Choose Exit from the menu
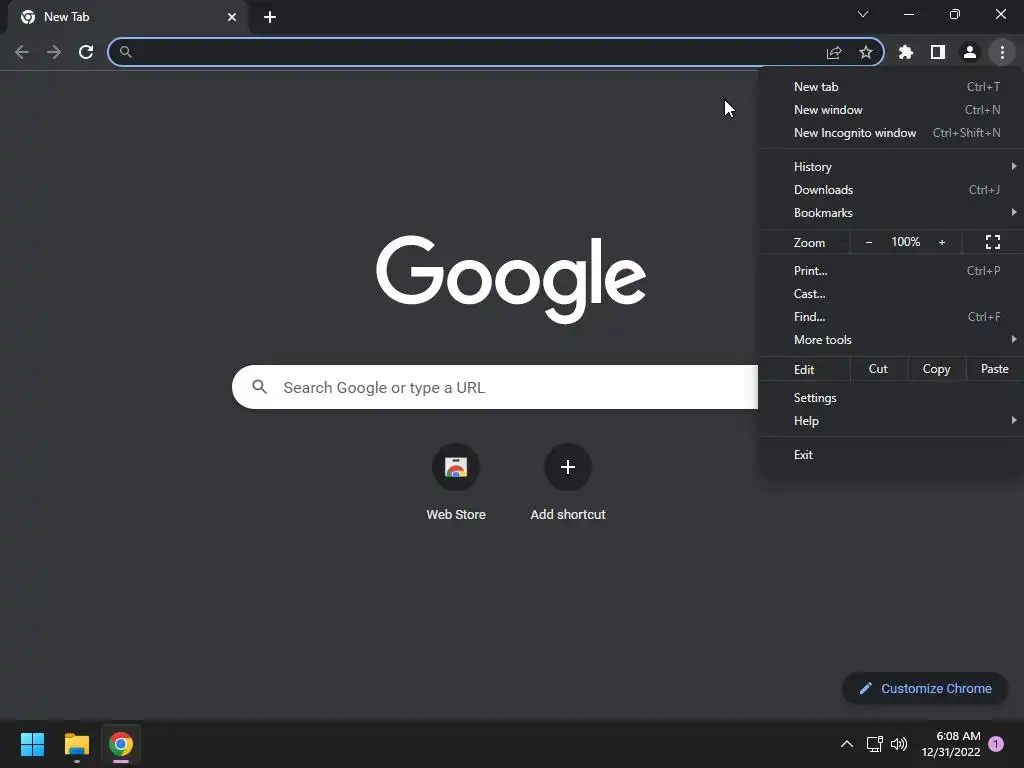Screen dimensions: 1024x768 891,455
